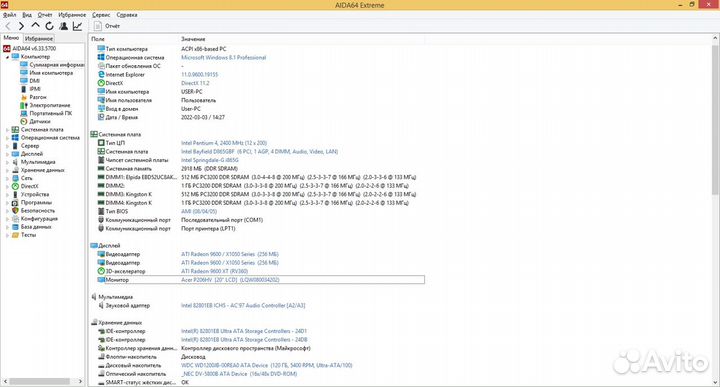The width and height of the screenshot is (720, 387).
Task: Select the Тип BIOS row
Action: [261, 212]
